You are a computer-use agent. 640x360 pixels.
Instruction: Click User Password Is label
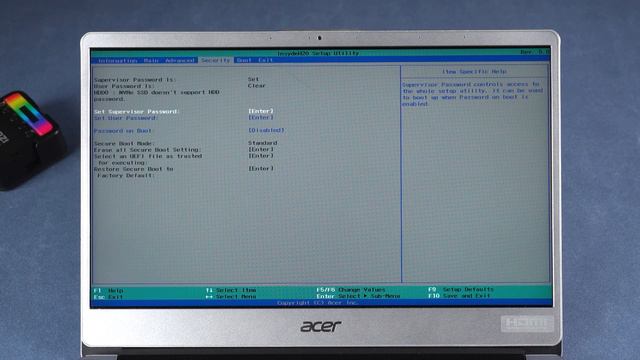point(124,87)
